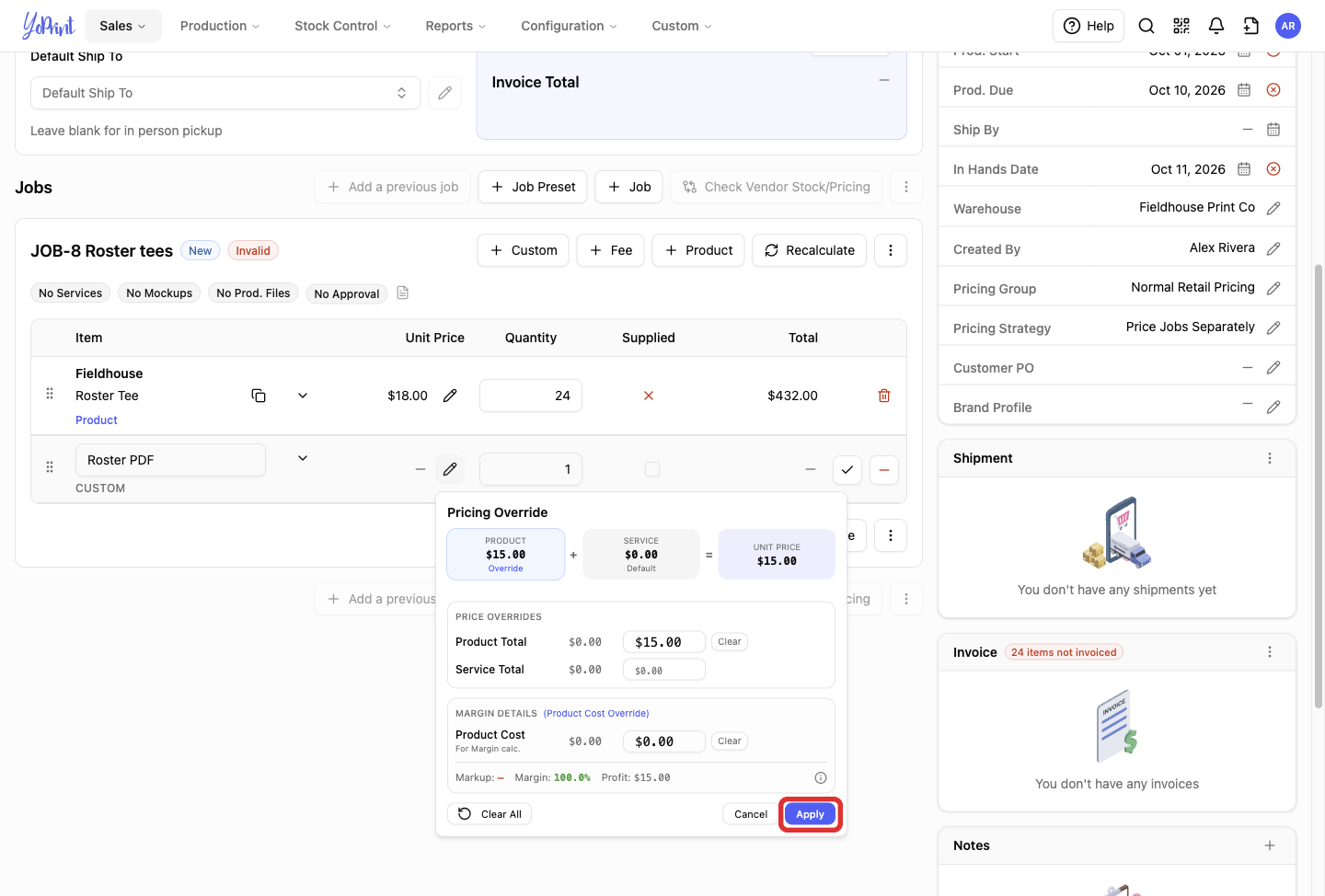Open the QR code scanner icon
1325x896 pixels.
(1181, 26)
